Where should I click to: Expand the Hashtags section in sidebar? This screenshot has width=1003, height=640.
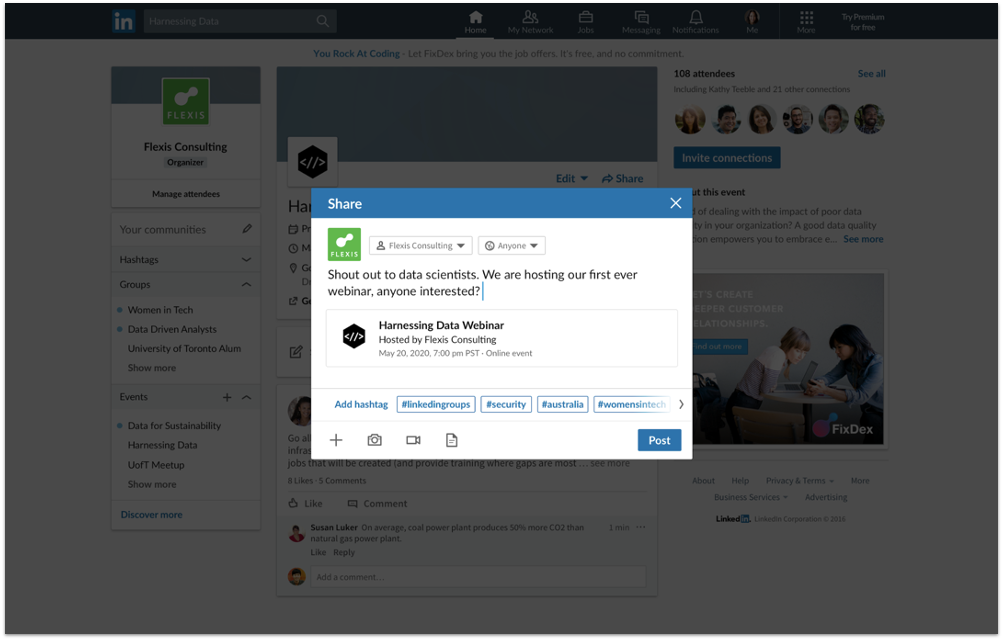247,259
